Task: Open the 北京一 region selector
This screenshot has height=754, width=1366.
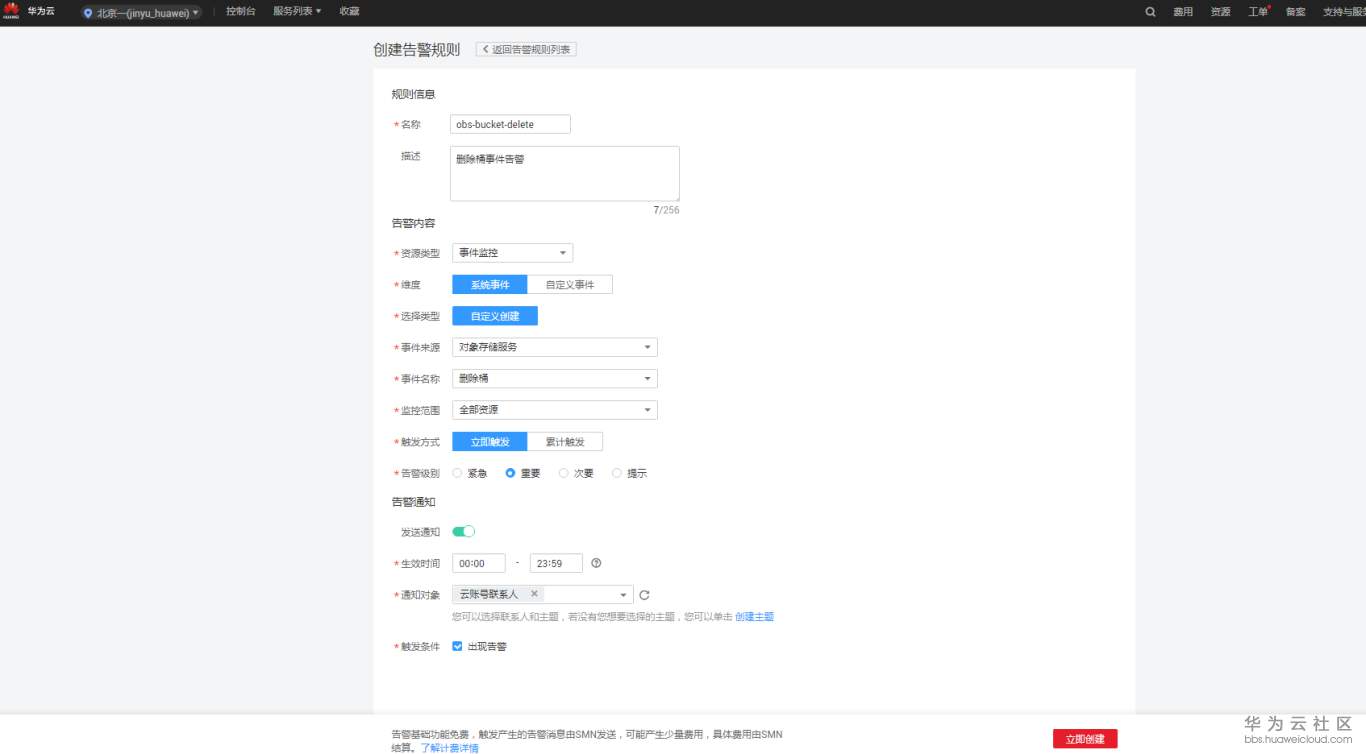Action: (139, 12)
